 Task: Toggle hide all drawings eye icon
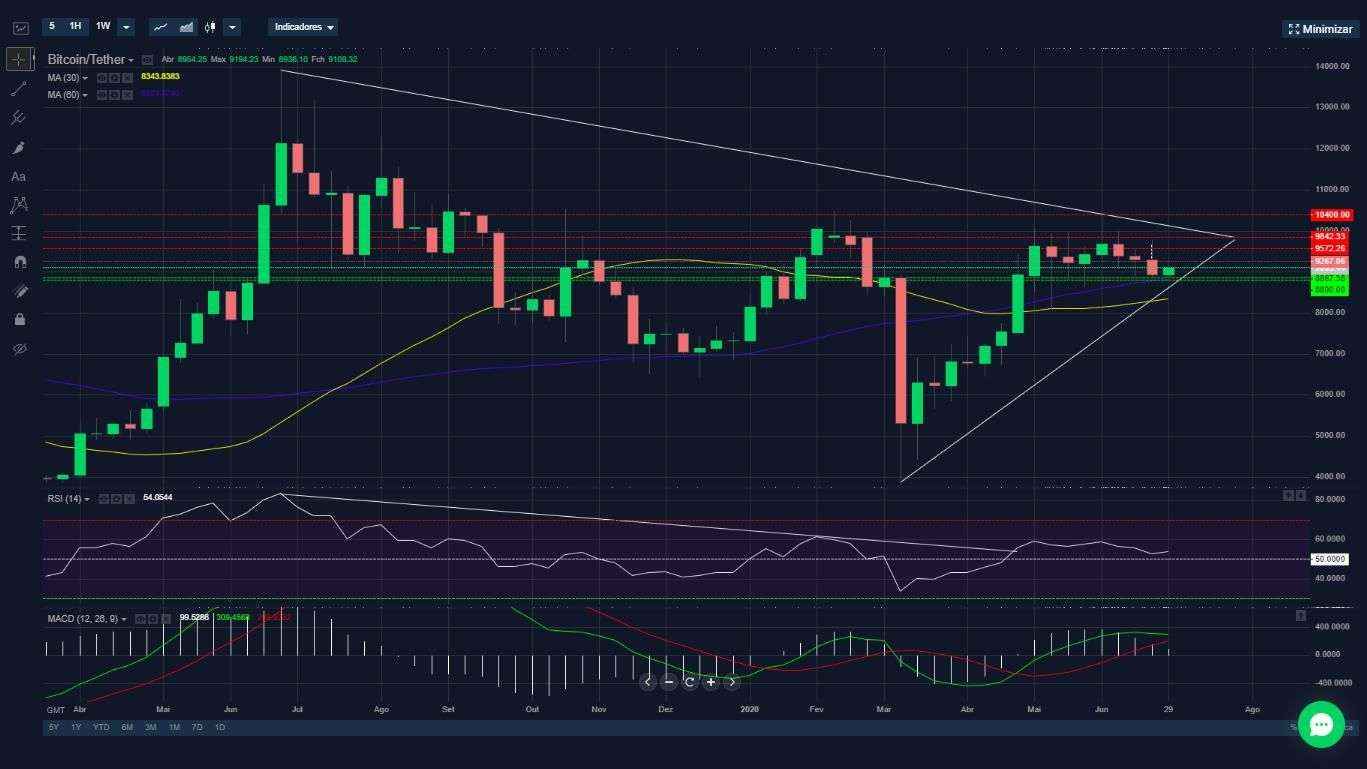pos(18,349)
